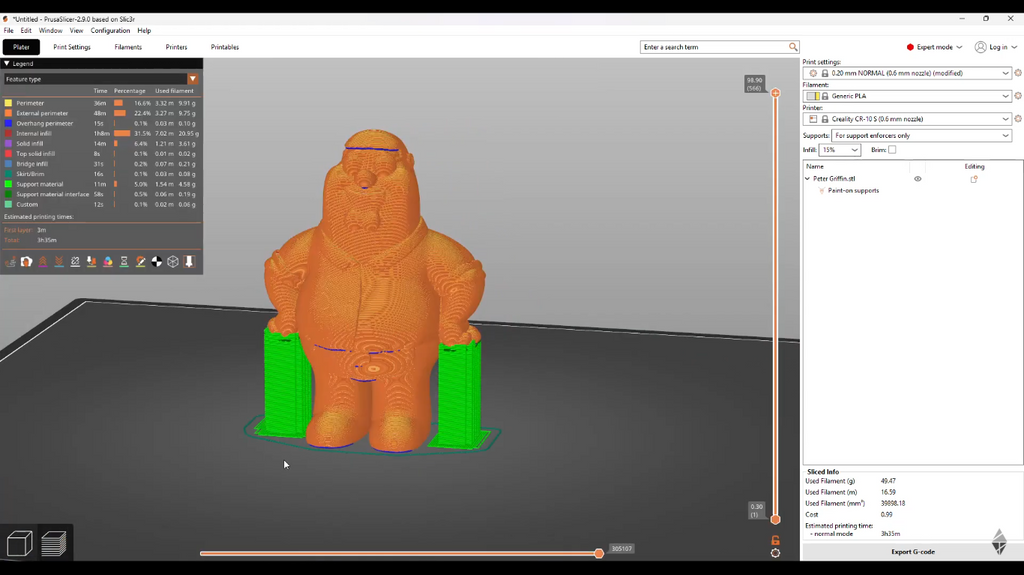
Task: Switch to layers preview view icon
Action: 54,543
